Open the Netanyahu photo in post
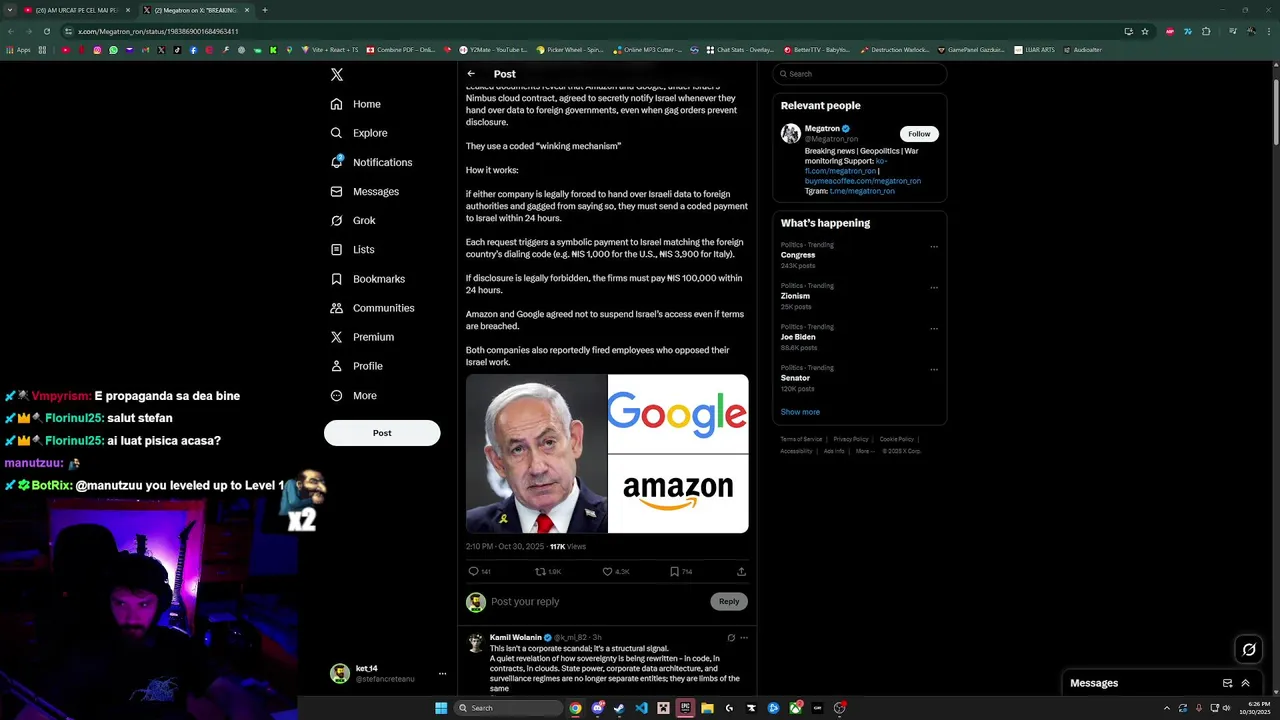This screenshot has width=1280, height=720. click(536, 454)
